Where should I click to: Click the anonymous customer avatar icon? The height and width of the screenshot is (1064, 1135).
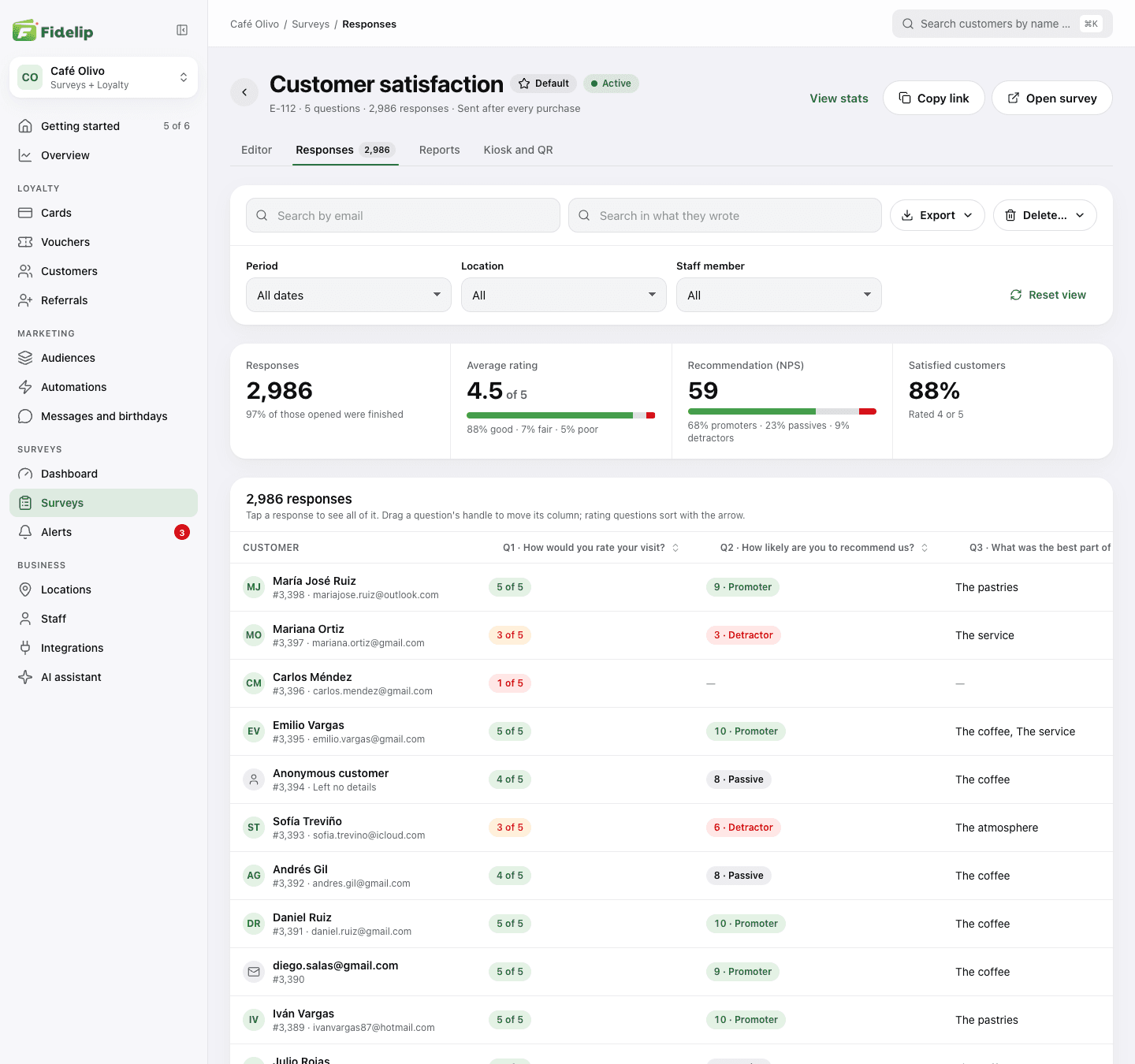click(x=254, y=779)
